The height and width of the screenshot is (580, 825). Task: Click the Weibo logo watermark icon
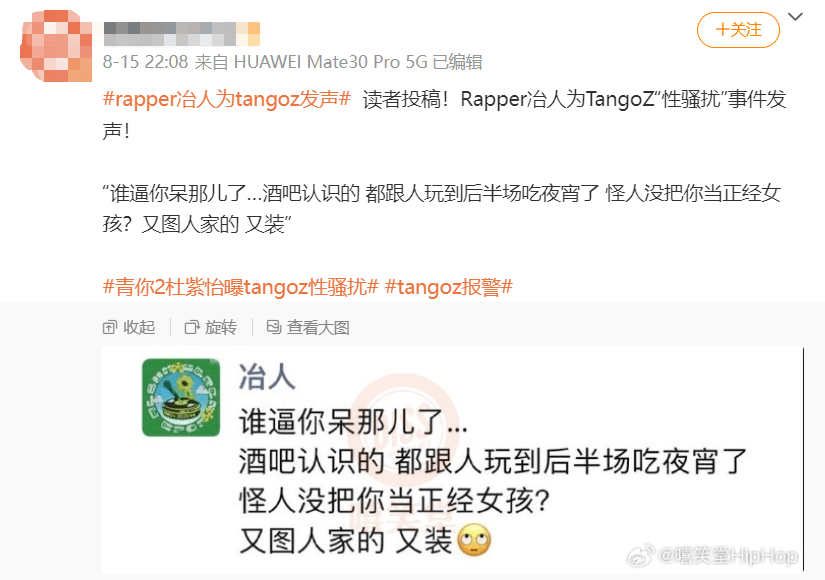[641, 556]
